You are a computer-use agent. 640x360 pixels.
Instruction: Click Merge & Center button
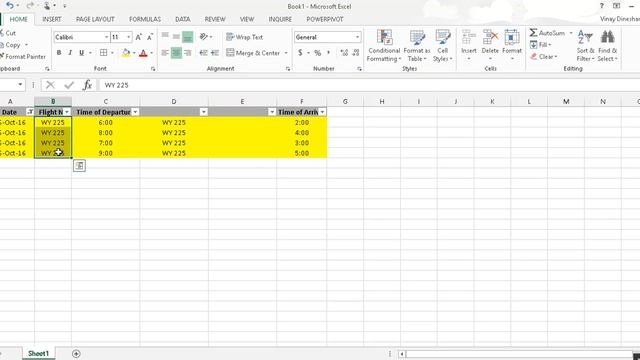click(253, 53)
